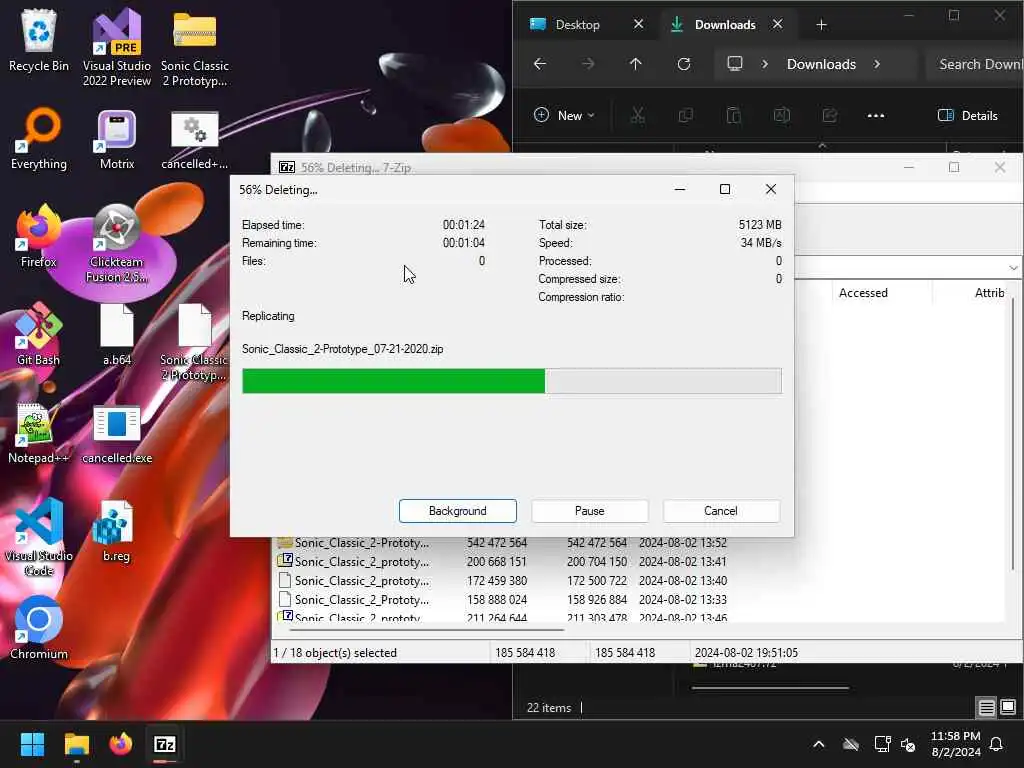The image size is (1024, 768).
Task: Open Clickteam Fusion 2.5 desktop icon
Action: click(x=116, y=243)
